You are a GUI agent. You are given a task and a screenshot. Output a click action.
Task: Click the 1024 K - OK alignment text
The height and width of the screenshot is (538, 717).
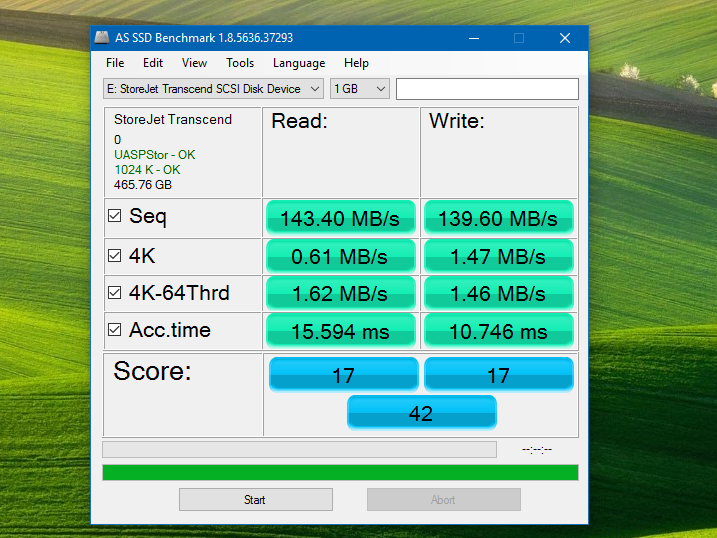pos(147,170)
